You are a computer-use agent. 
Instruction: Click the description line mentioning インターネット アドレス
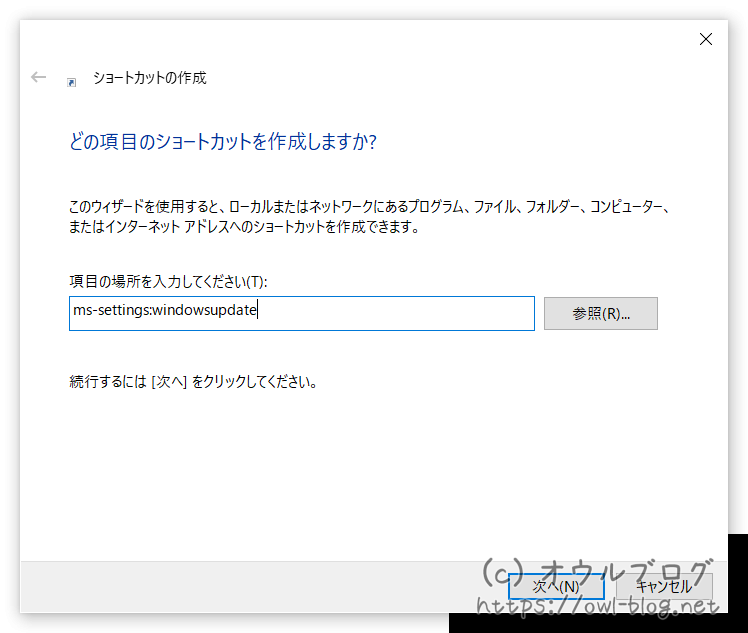coord(242,226)
